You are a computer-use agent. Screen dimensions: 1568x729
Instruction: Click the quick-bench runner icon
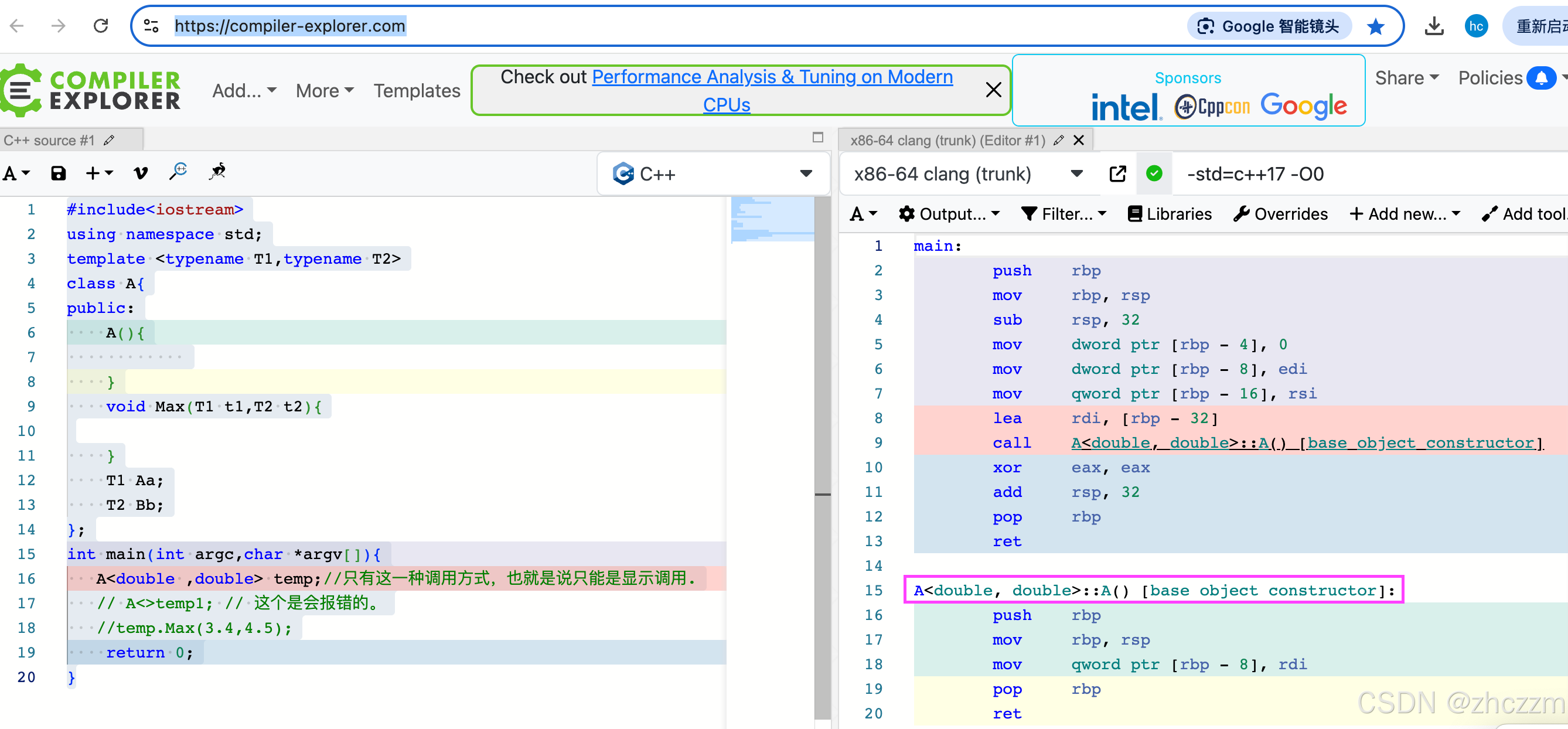218,172
